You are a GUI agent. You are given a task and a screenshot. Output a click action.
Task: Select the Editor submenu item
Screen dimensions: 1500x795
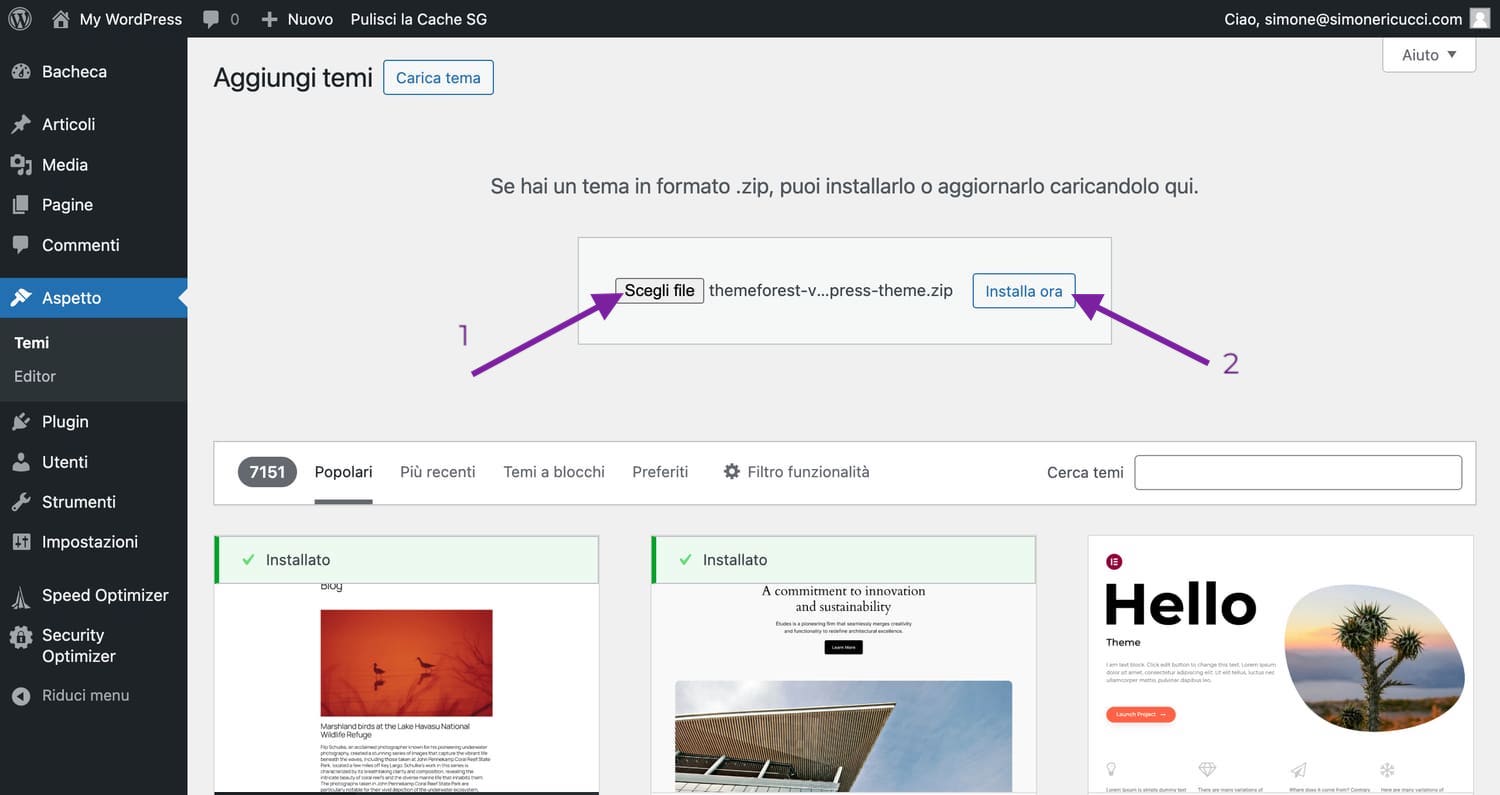pos(35,376)
